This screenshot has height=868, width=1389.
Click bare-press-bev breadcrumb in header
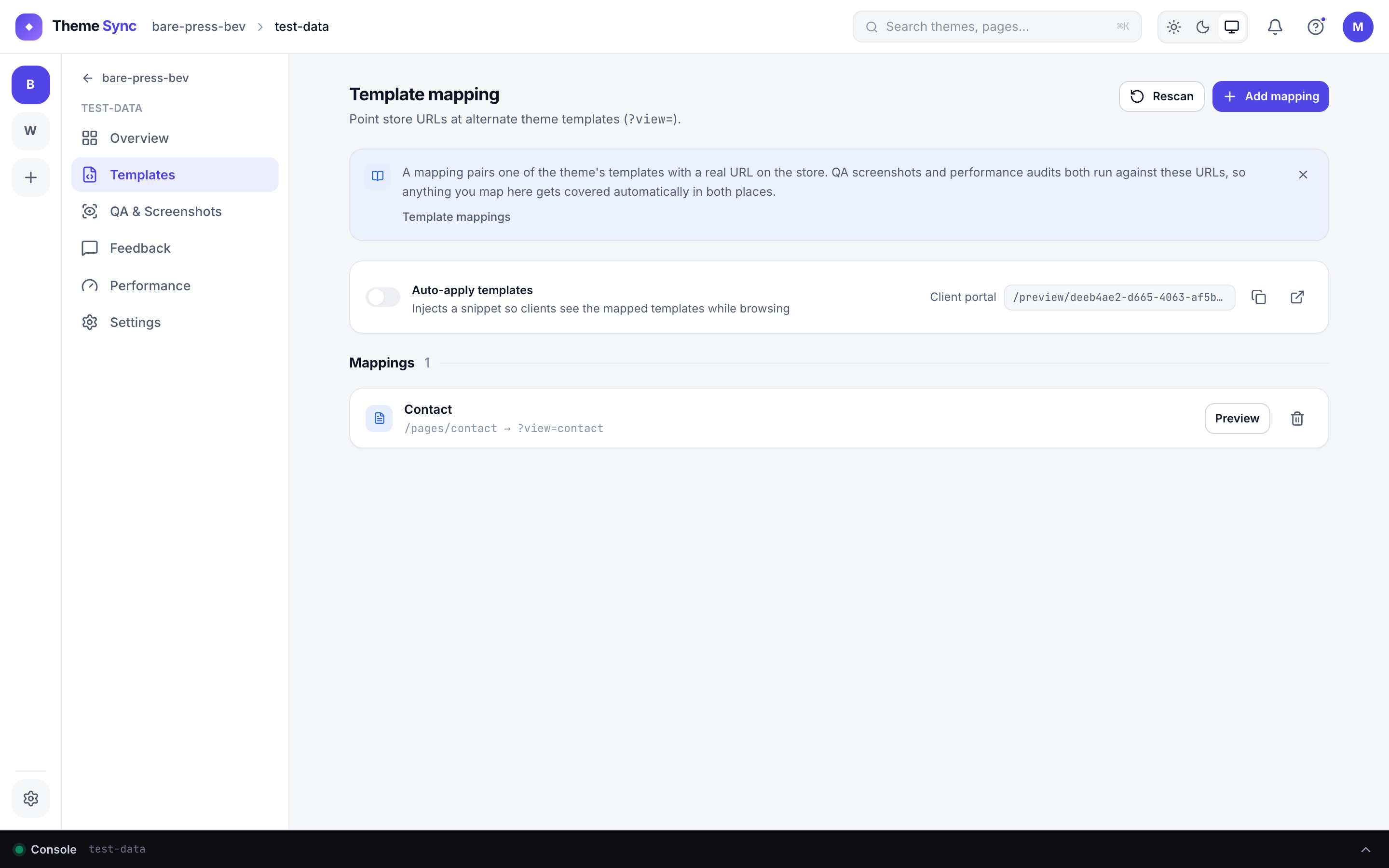[199, 27]
